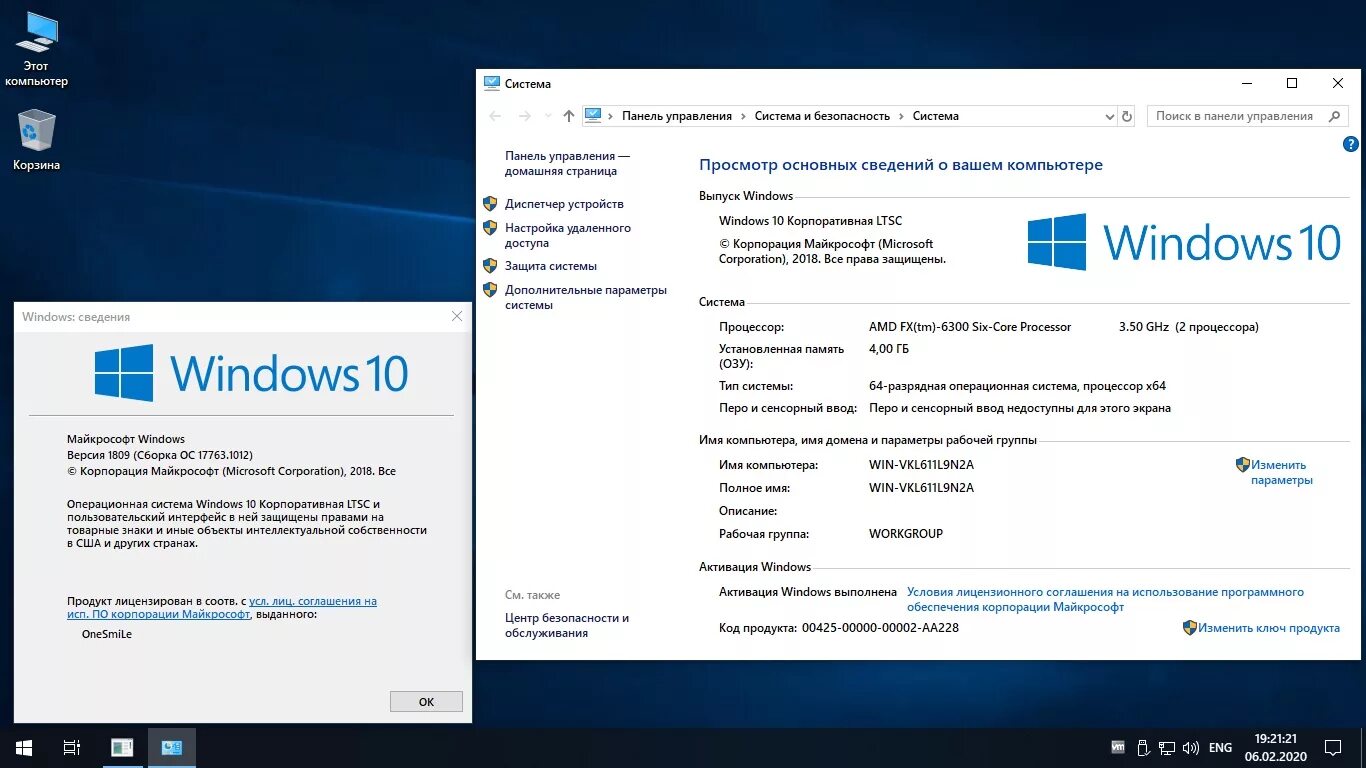Click Изменить ключ продукта link
This screenshot has height=768, width=1366.
click(x=1269, y=628)
